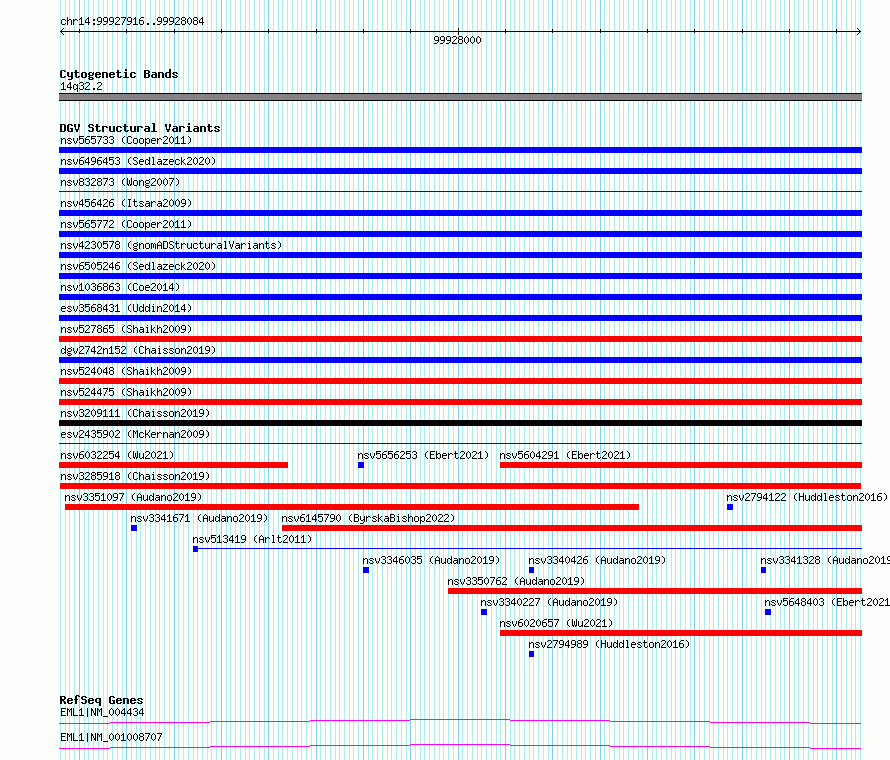Image resolution: width=890 pixels, height=760 pixels.
Task: Select the nsv6032254 (Wu2021) label
Action: pos(117,455)
